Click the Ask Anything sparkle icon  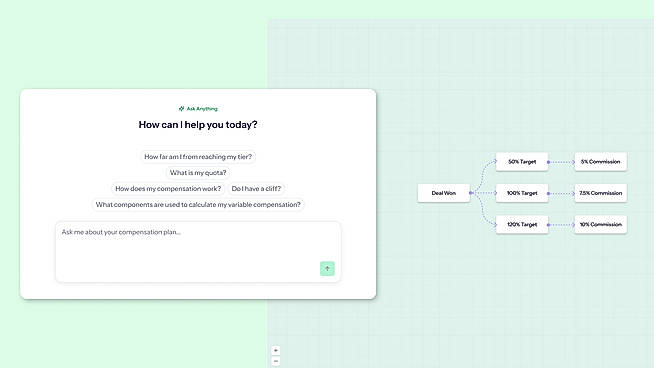(x=181, y=108)
